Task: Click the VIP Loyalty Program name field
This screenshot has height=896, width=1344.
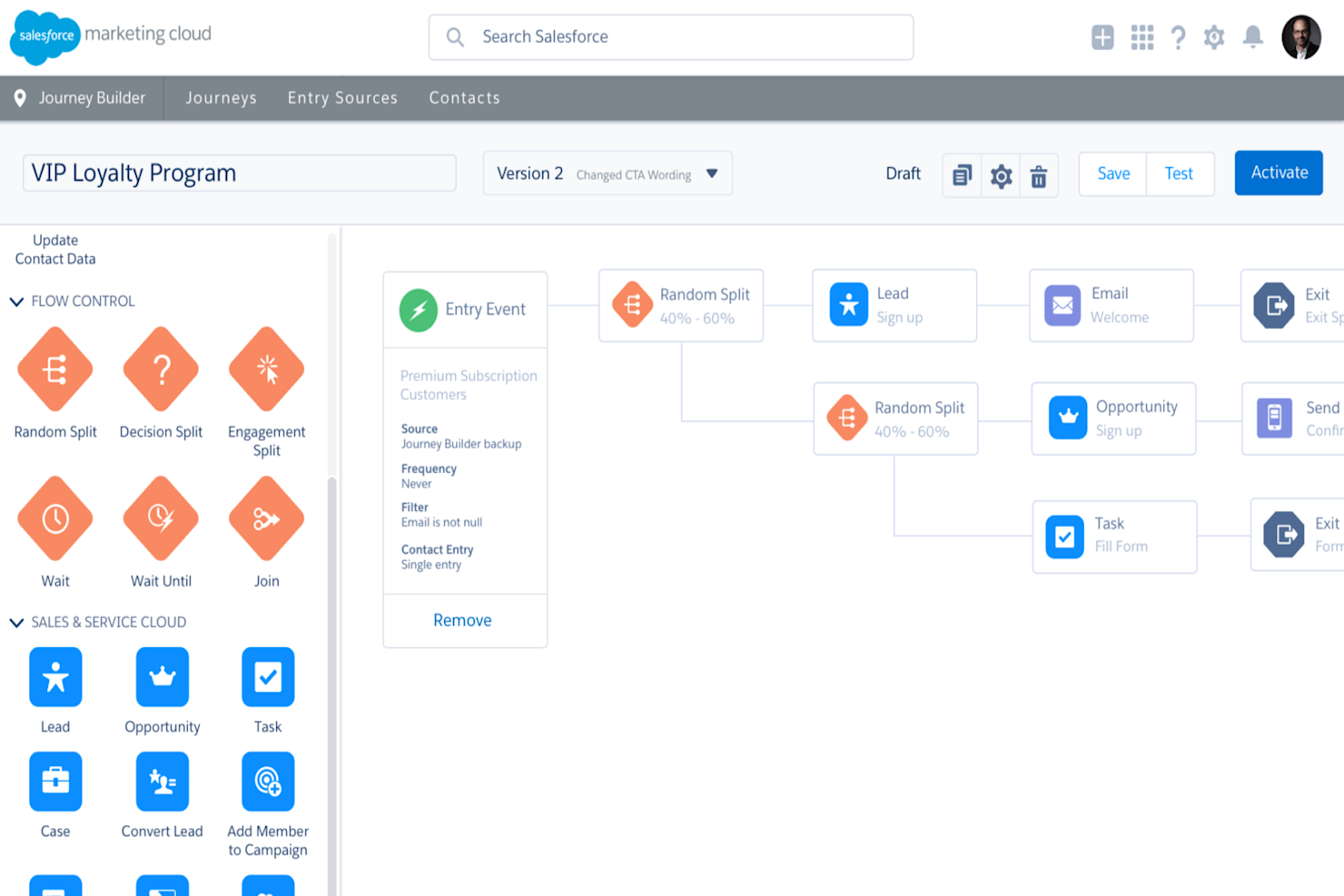Action: click(239, 172)
